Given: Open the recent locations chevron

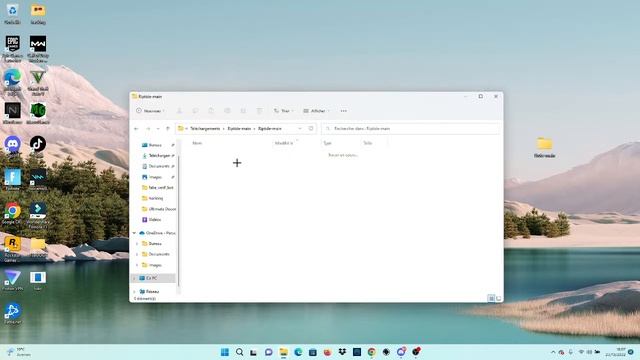Looking at the screenshot, I should (158, 129).
